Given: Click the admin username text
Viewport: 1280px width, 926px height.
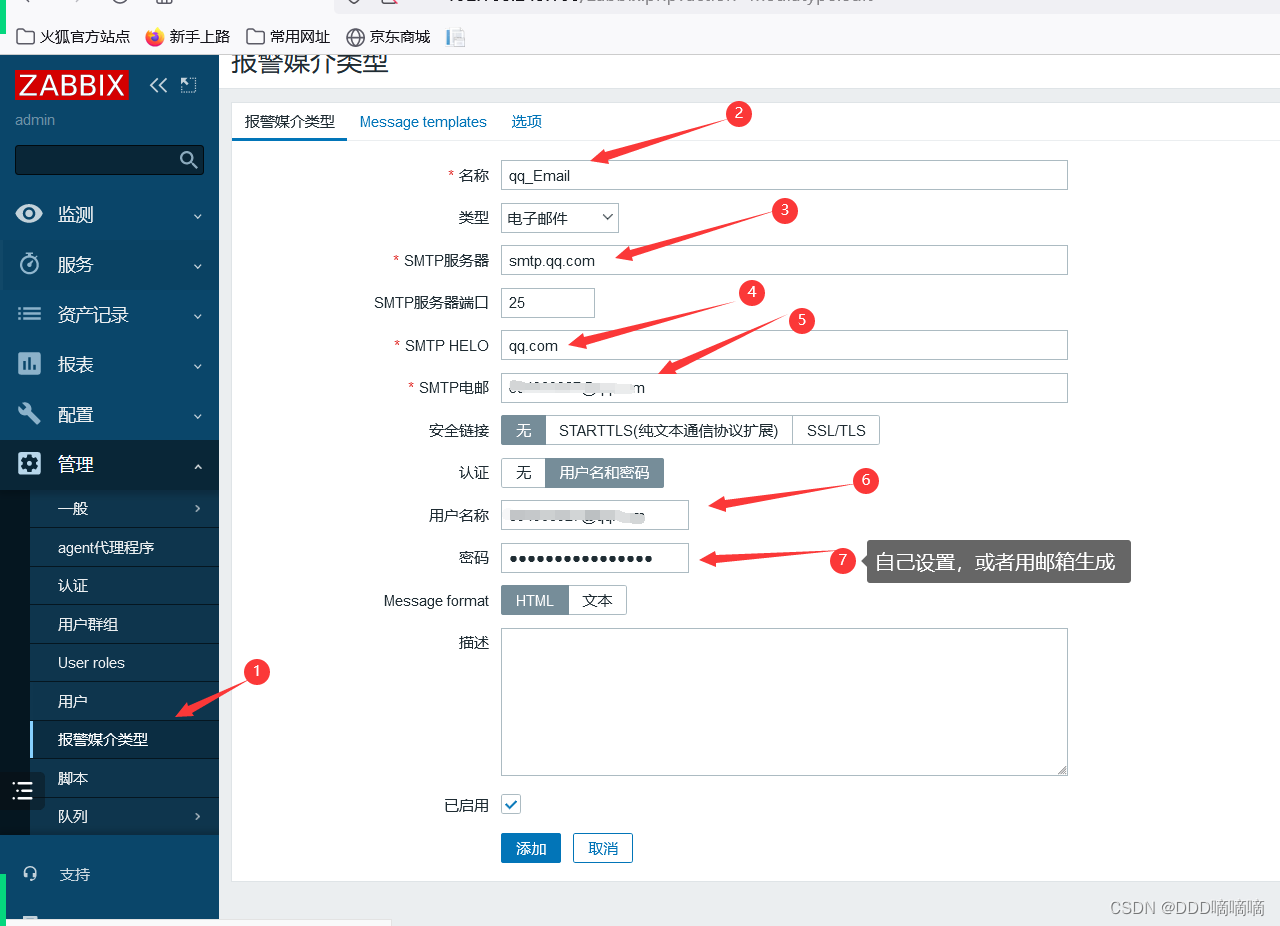Looking at the screenshot, I should (x=35, y=120).
